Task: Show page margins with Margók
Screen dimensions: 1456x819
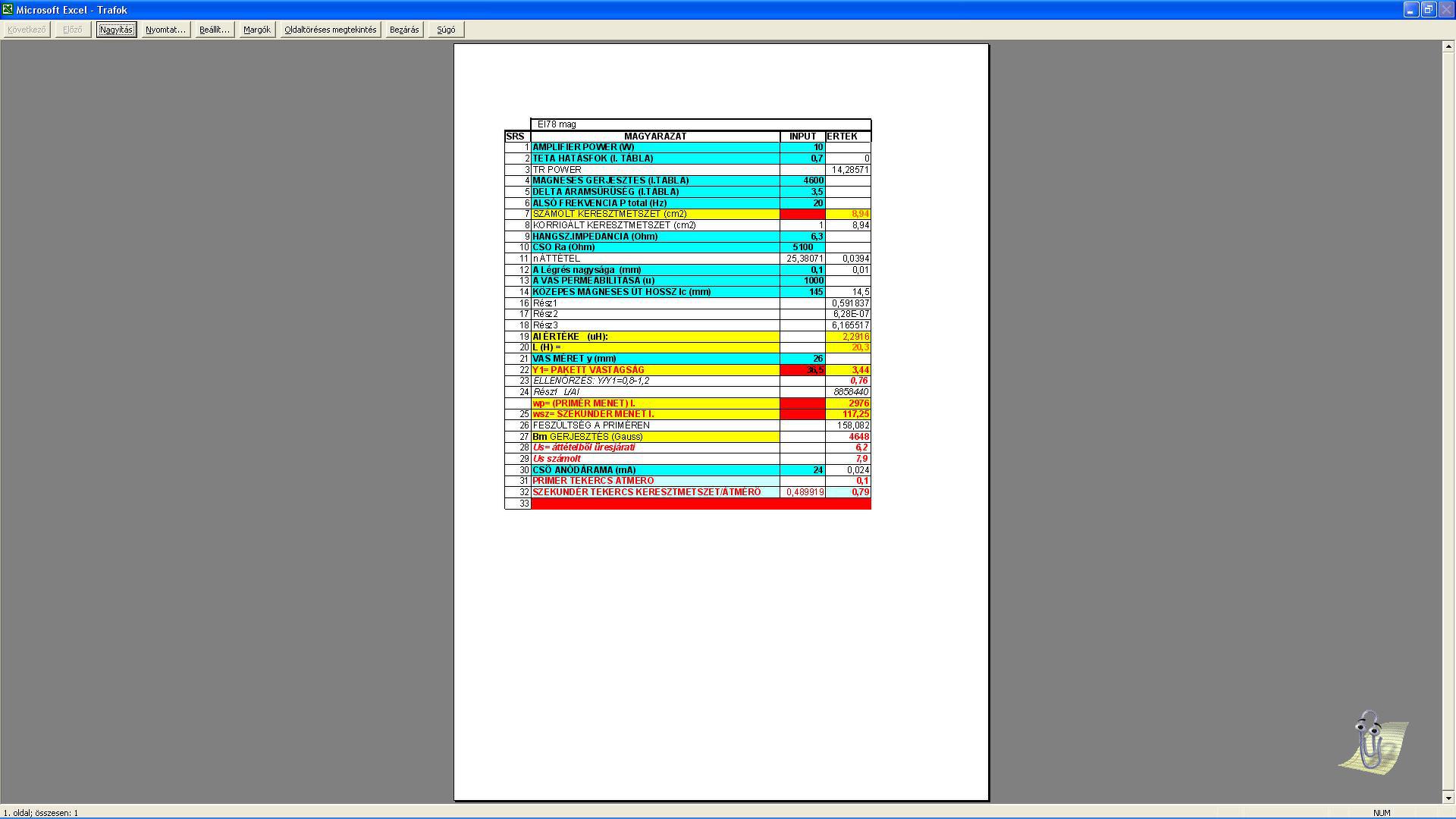Action: 256,30
